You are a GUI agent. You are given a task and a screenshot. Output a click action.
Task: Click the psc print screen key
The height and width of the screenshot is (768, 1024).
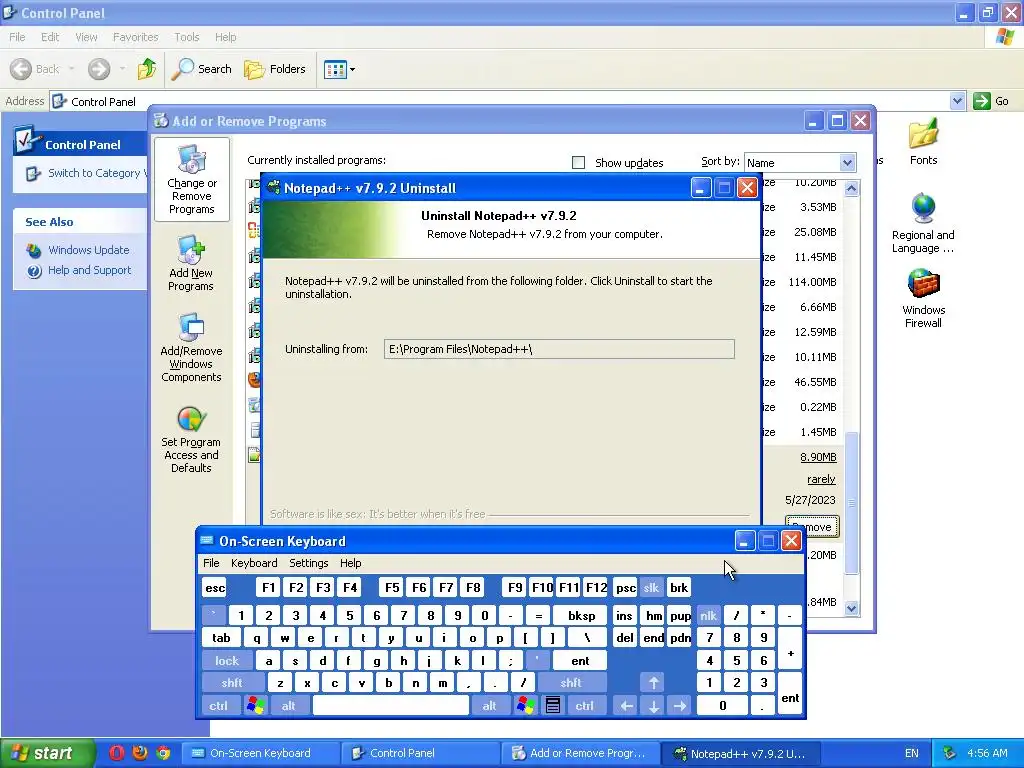coord(625,588)
